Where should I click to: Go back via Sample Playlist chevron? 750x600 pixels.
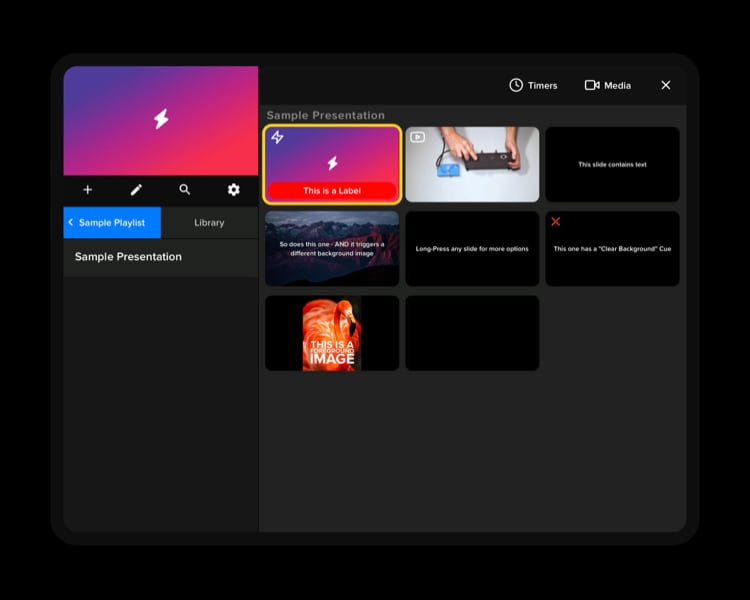[x=71, y=223]
